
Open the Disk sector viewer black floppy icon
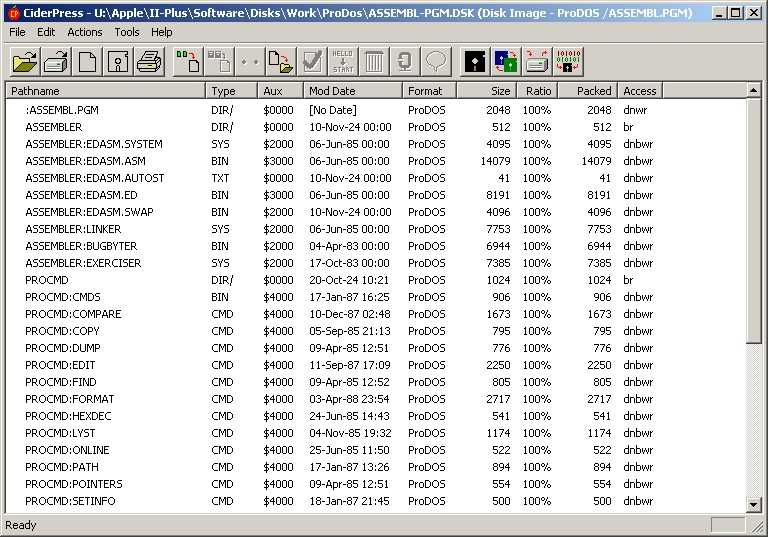pos(475,62)
